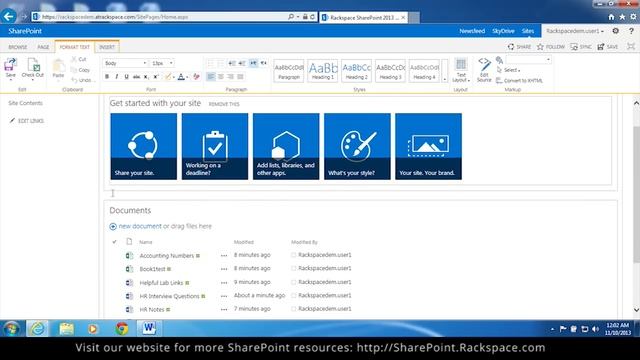
Task: Click the Windows Start button
Action: [x=11, y=328]
